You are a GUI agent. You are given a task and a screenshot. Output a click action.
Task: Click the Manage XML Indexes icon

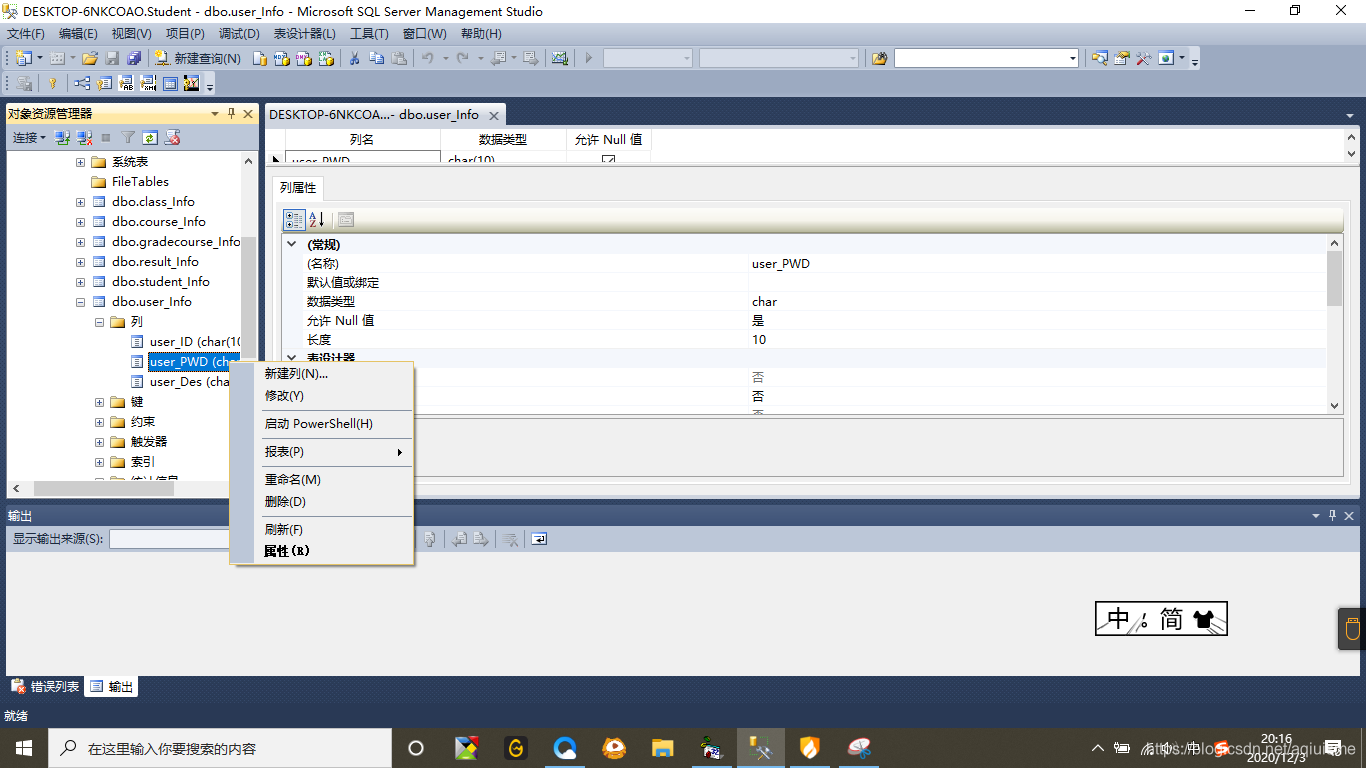coord(148,83)
